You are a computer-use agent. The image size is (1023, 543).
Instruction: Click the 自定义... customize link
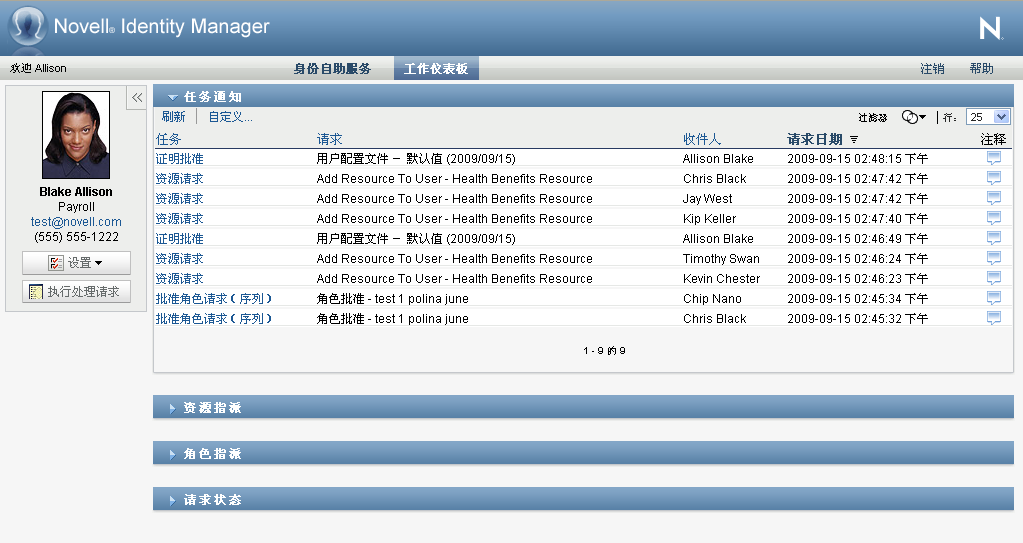point(230,117)
